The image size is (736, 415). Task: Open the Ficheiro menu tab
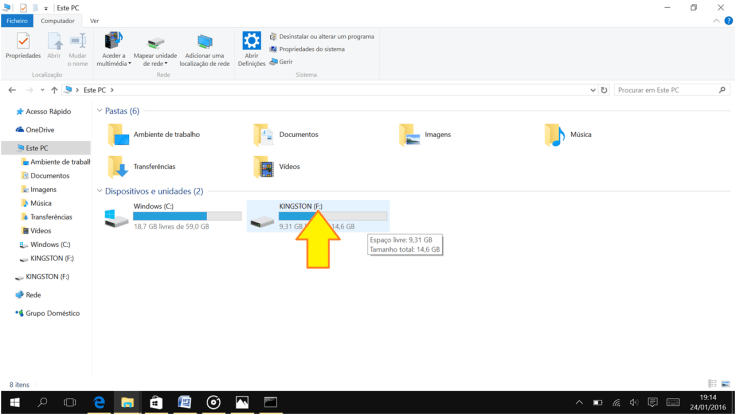[x=17, y=20]
